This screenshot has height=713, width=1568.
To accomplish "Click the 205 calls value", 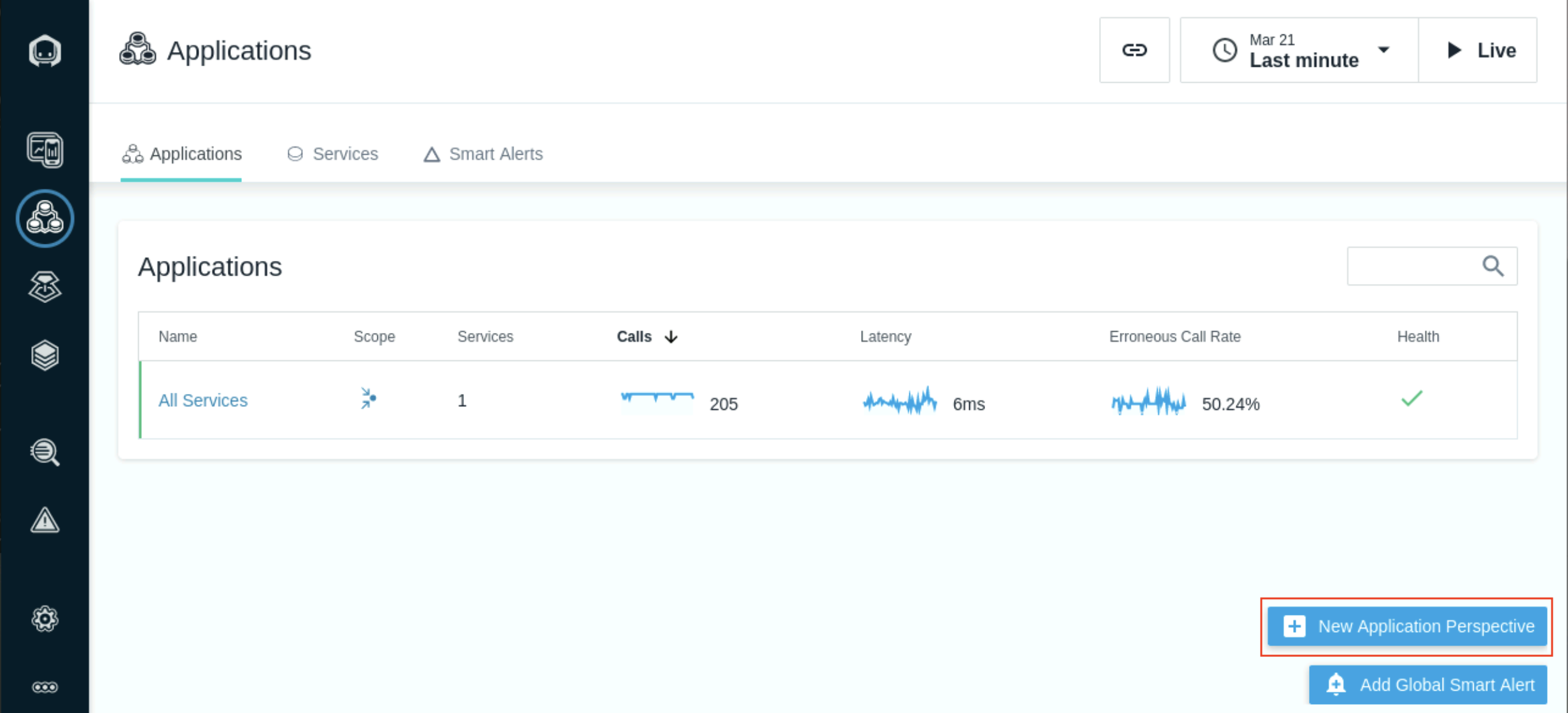I will pyautogui.click(x=724, y=404).
